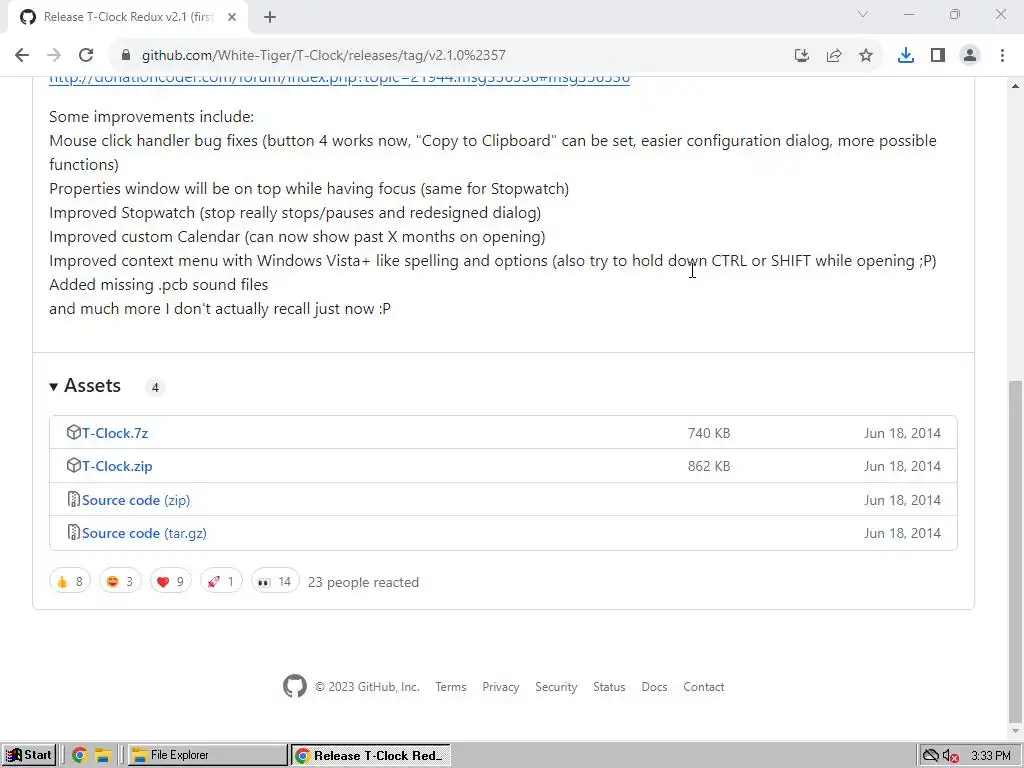Click the '740 KB' size text
This screenshot has width=1024, height=768.
pos(709,433)
